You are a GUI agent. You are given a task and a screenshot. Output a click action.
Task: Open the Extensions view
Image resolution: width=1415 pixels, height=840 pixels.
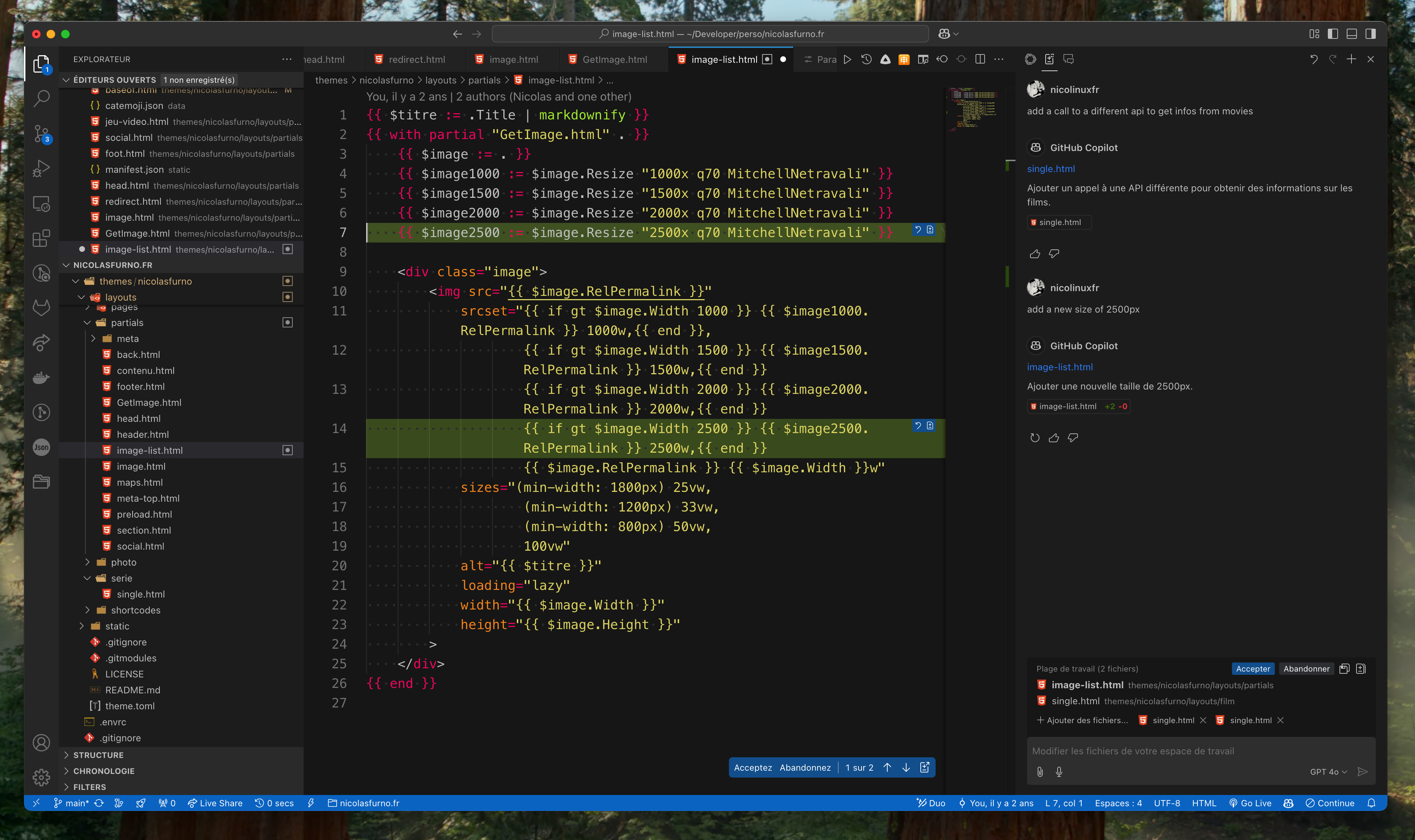point(41,238)
